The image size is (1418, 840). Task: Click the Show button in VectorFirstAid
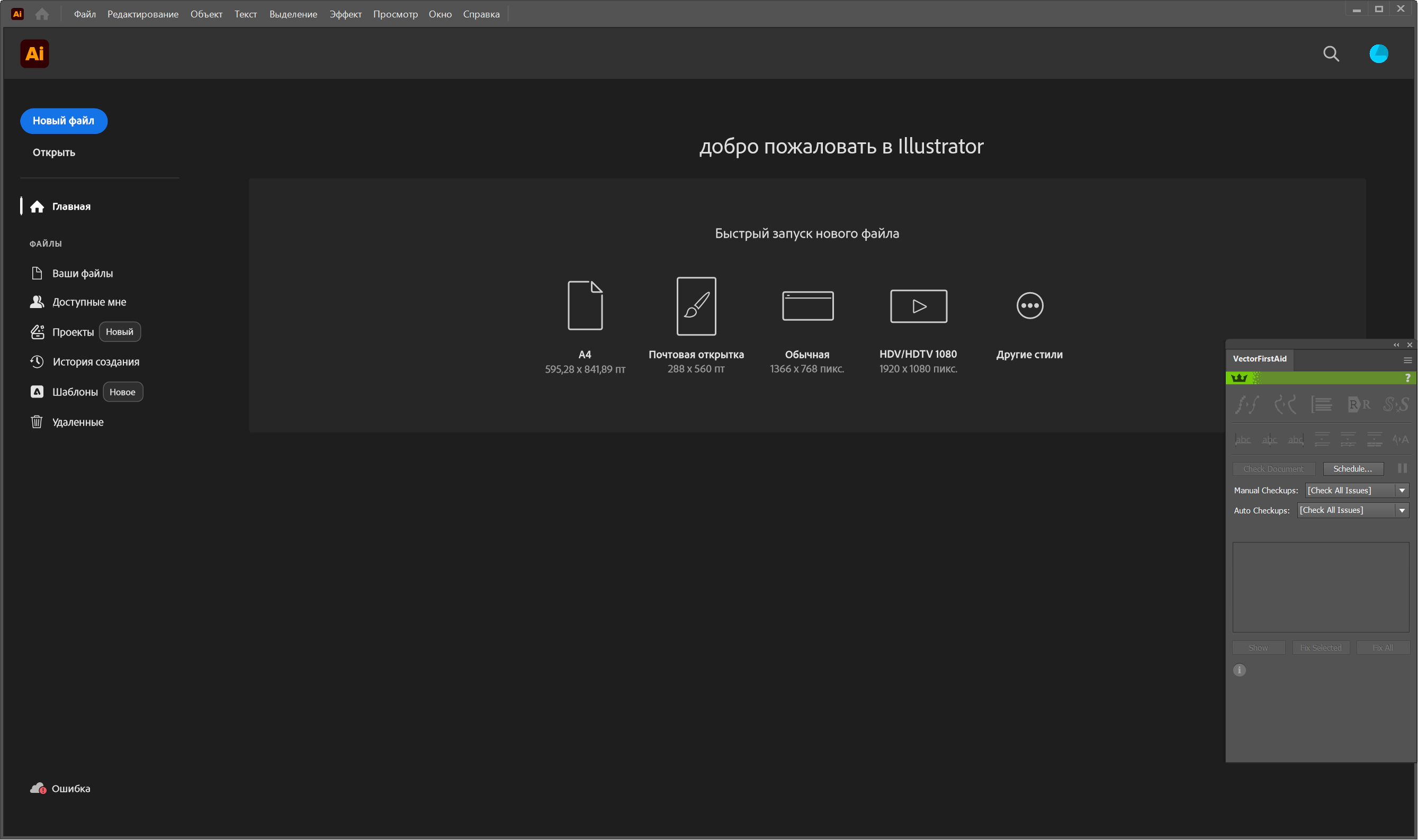point(1259,647)
